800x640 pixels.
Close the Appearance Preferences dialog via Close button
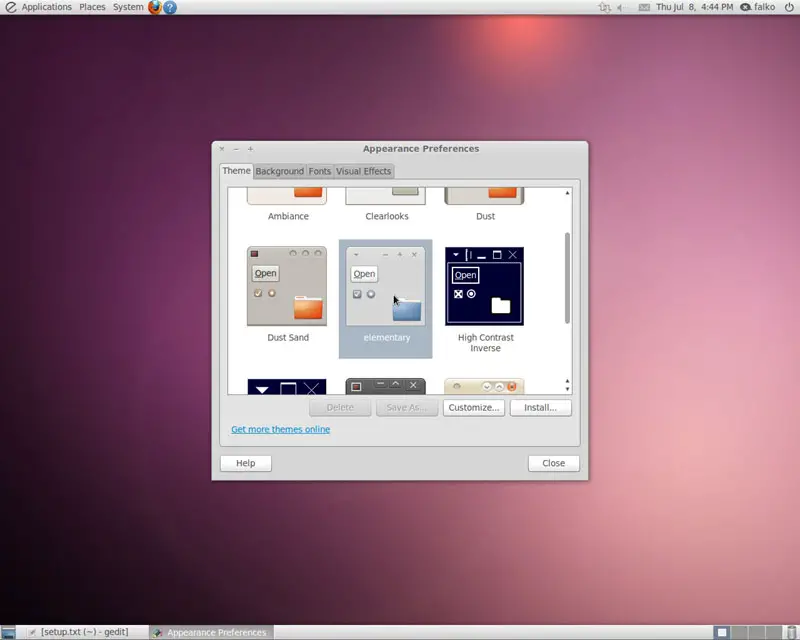point(554,463)
